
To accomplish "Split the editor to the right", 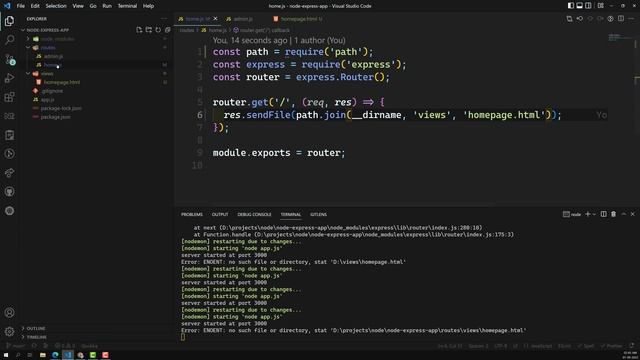I will click(621, 19).
